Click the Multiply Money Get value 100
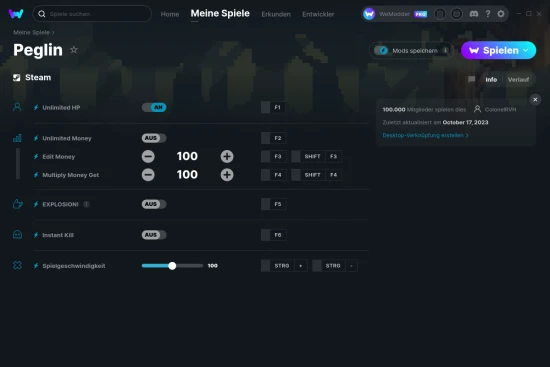The height and width of the screenshot is (367, 550). click(187, 174)
